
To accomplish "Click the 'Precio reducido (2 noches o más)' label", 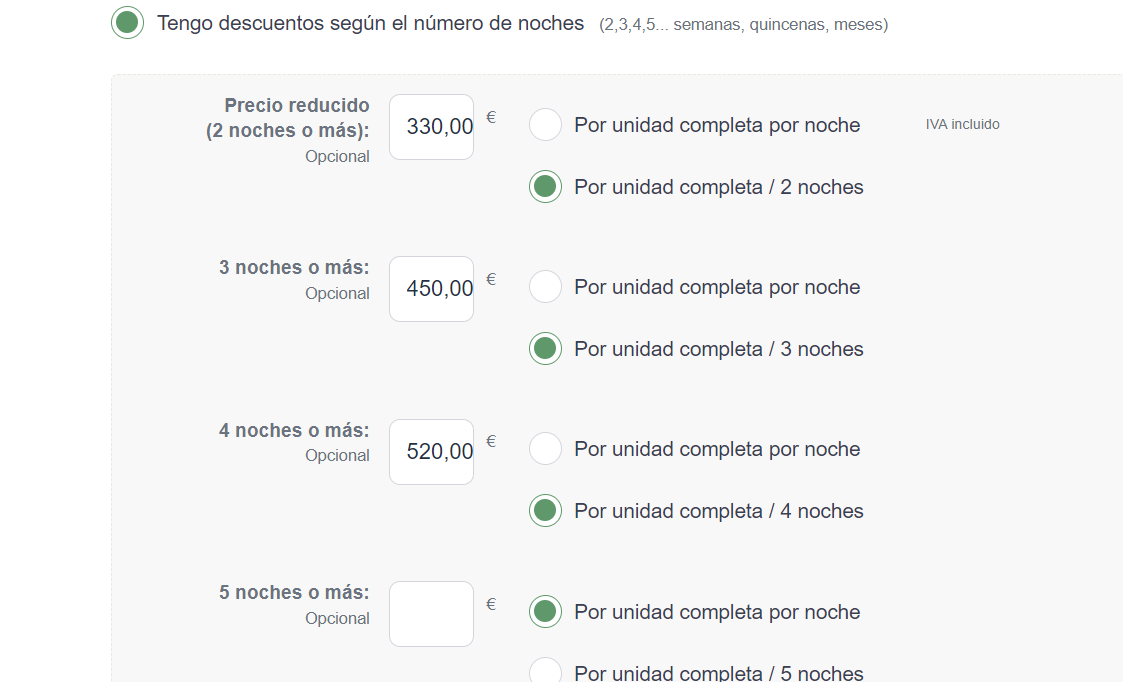I will pos(288,117).
